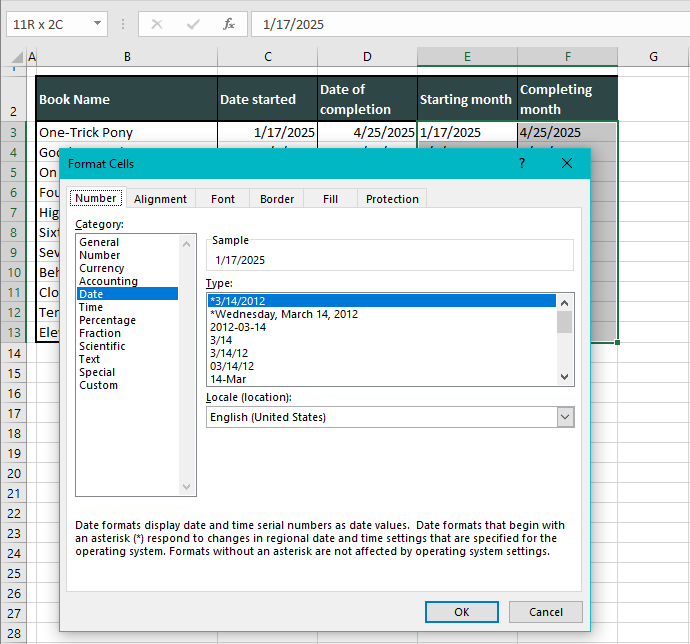The height and width of the screenshot is (644, 690).
Task: Switch to the Fill tab
Action: [x=330, y=199]
